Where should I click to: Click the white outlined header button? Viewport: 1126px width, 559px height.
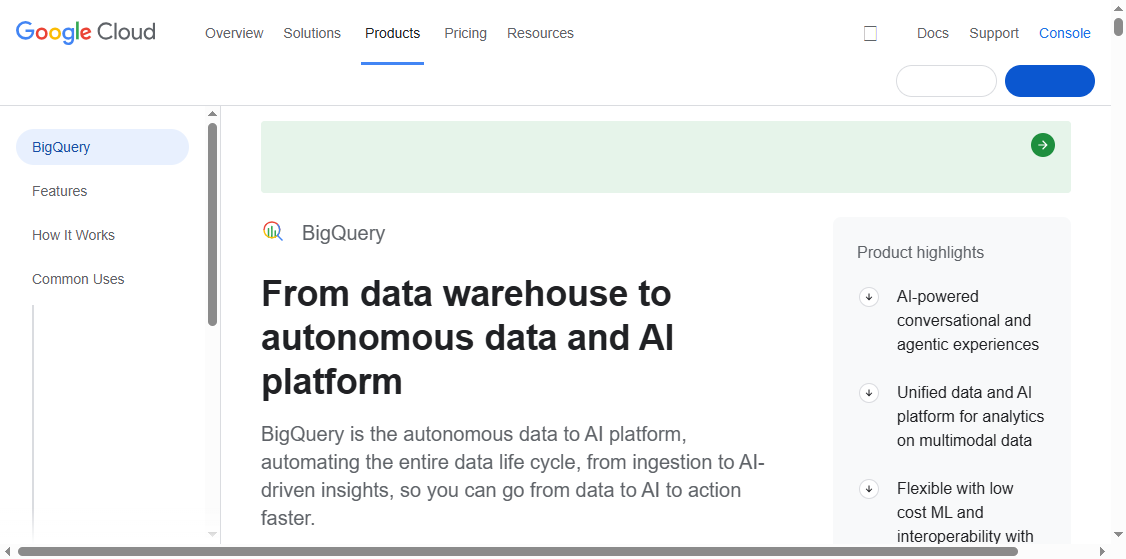[x=946, y=81]
